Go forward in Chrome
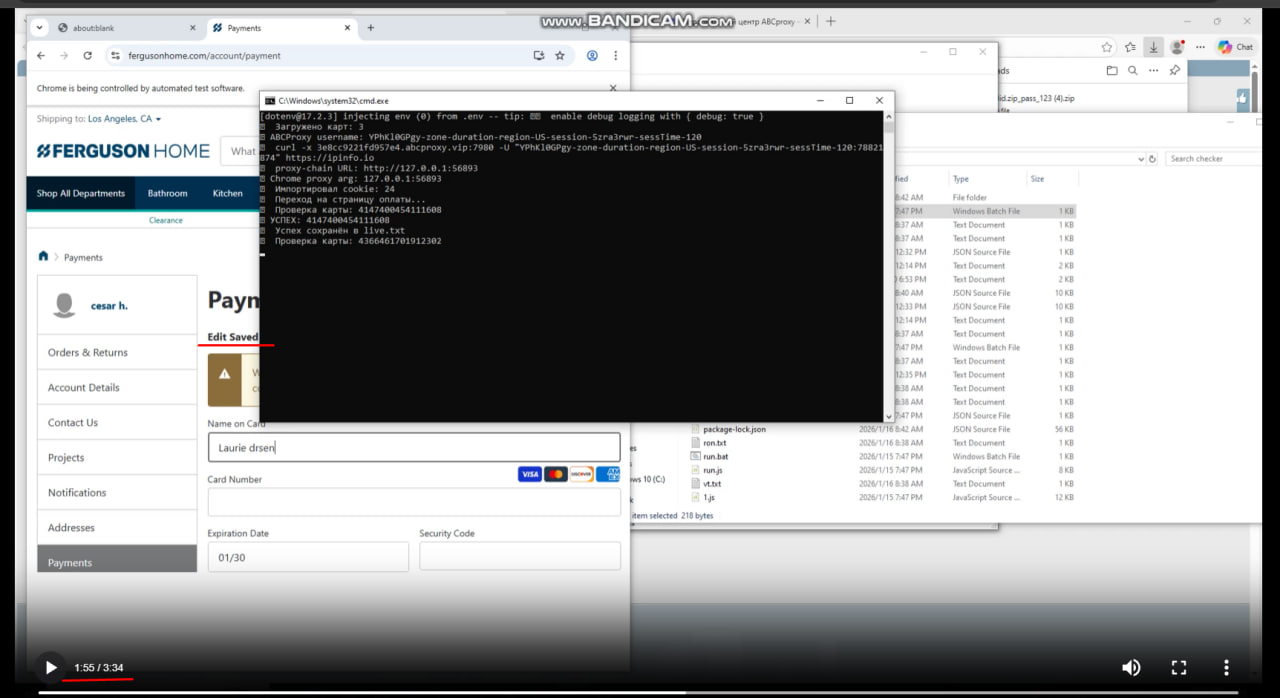Screen dimensions: 1280x698 [x=64, y=56]
